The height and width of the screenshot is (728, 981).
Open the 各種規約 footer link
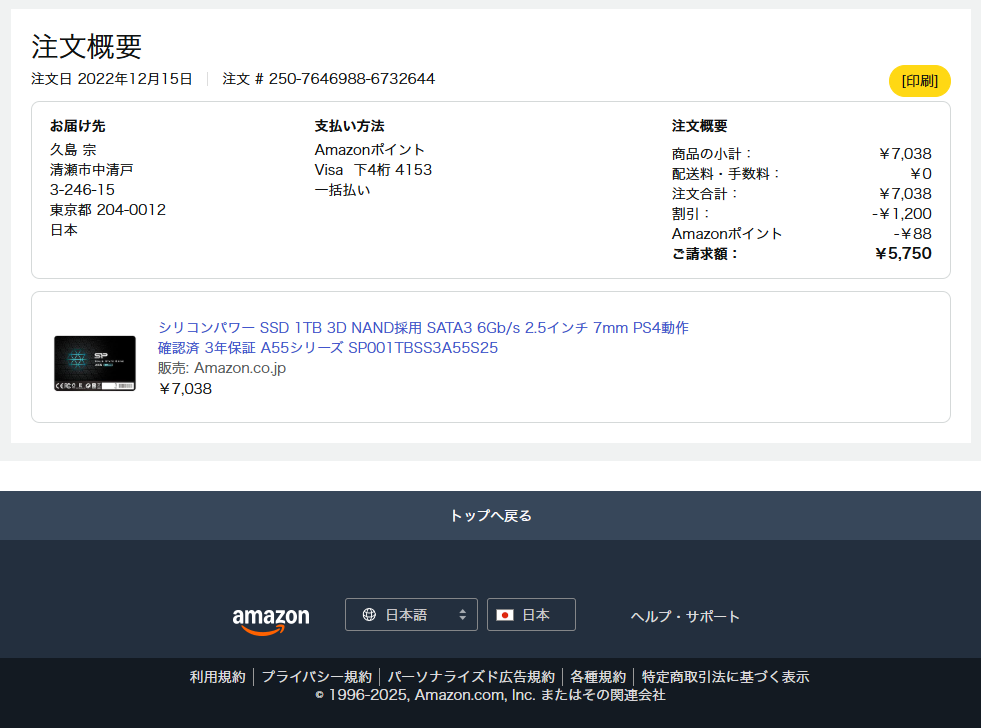point(598,677)
